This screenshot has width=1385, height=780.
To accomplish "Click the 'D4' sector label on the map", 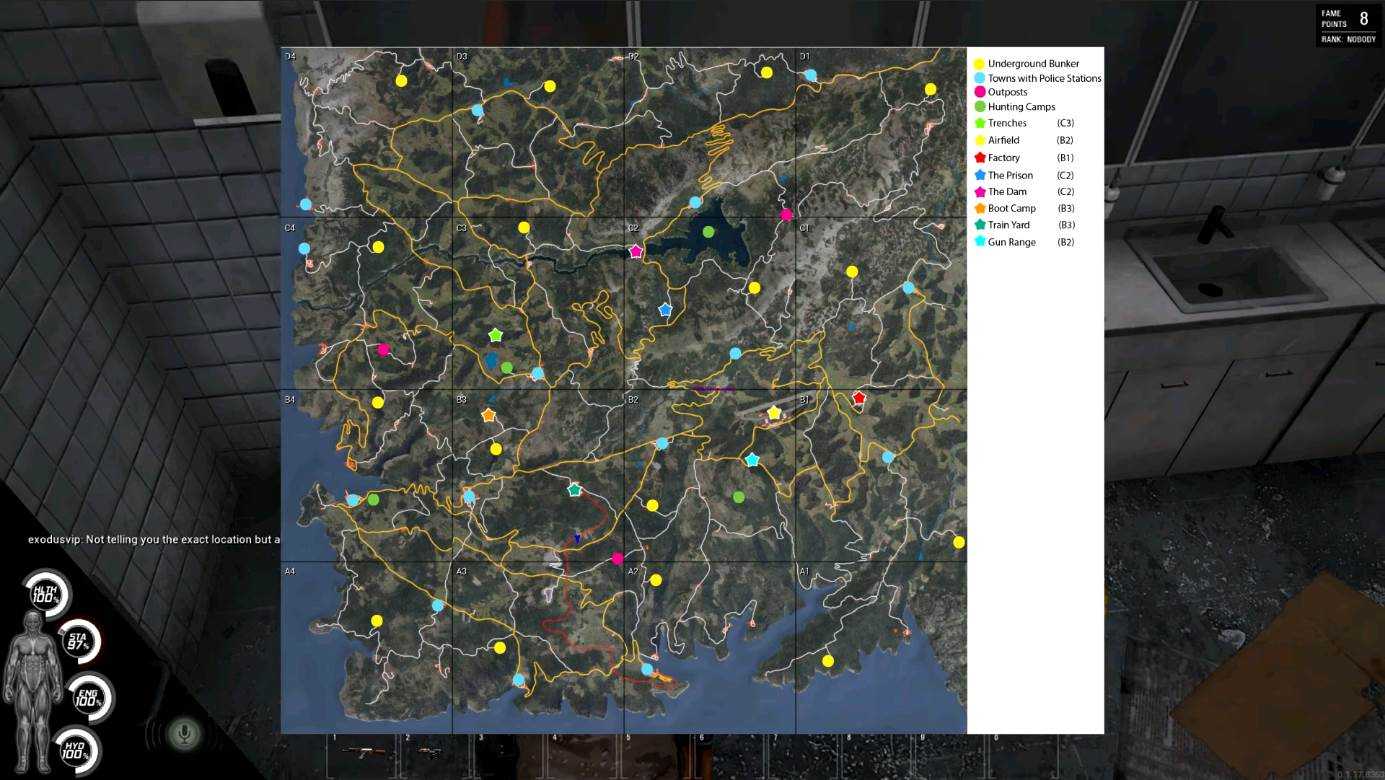I will click(290, 56).
